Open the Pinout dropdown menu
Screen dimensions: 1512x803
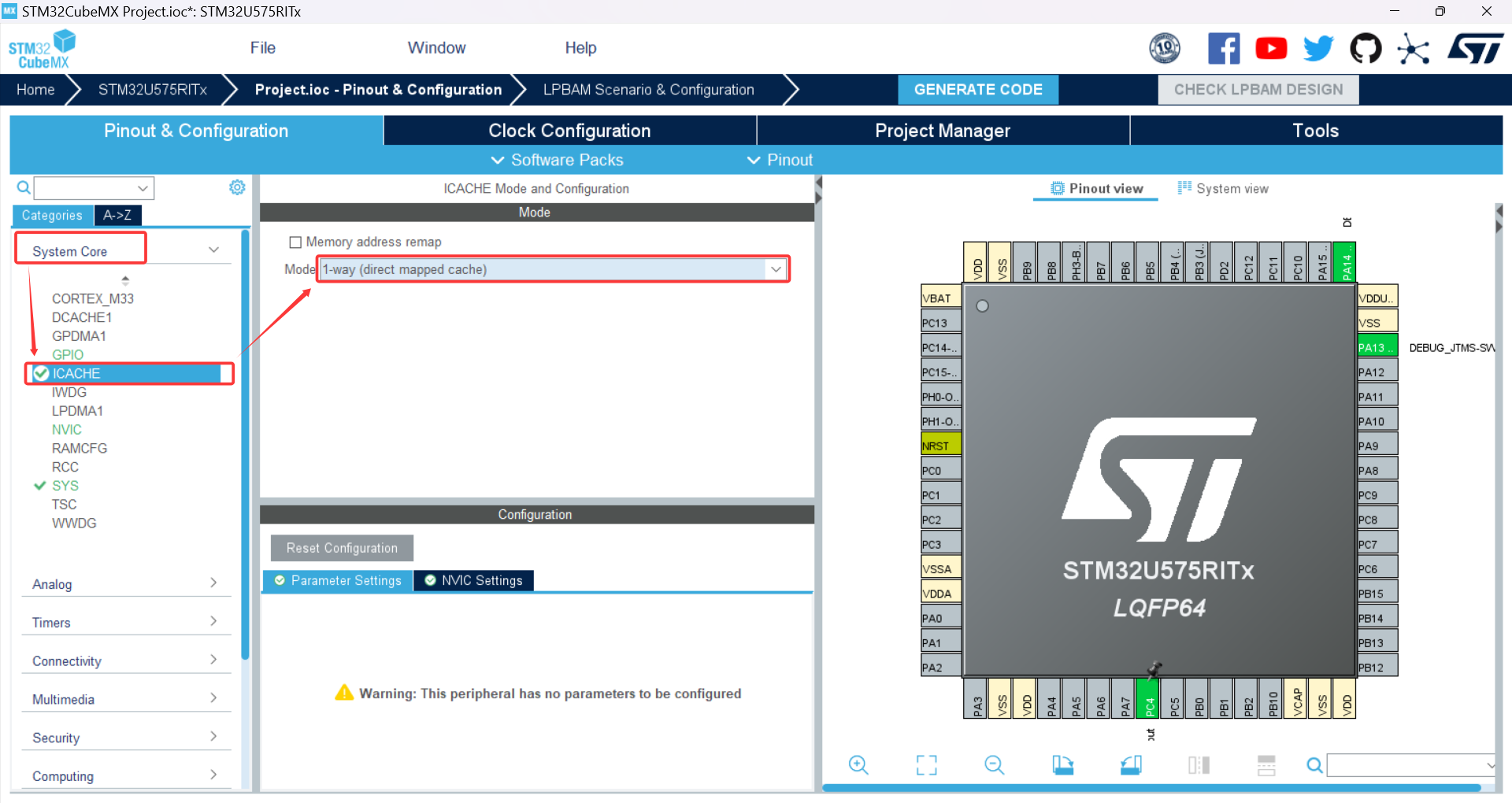pyautogui.click(x=780, y=160)
